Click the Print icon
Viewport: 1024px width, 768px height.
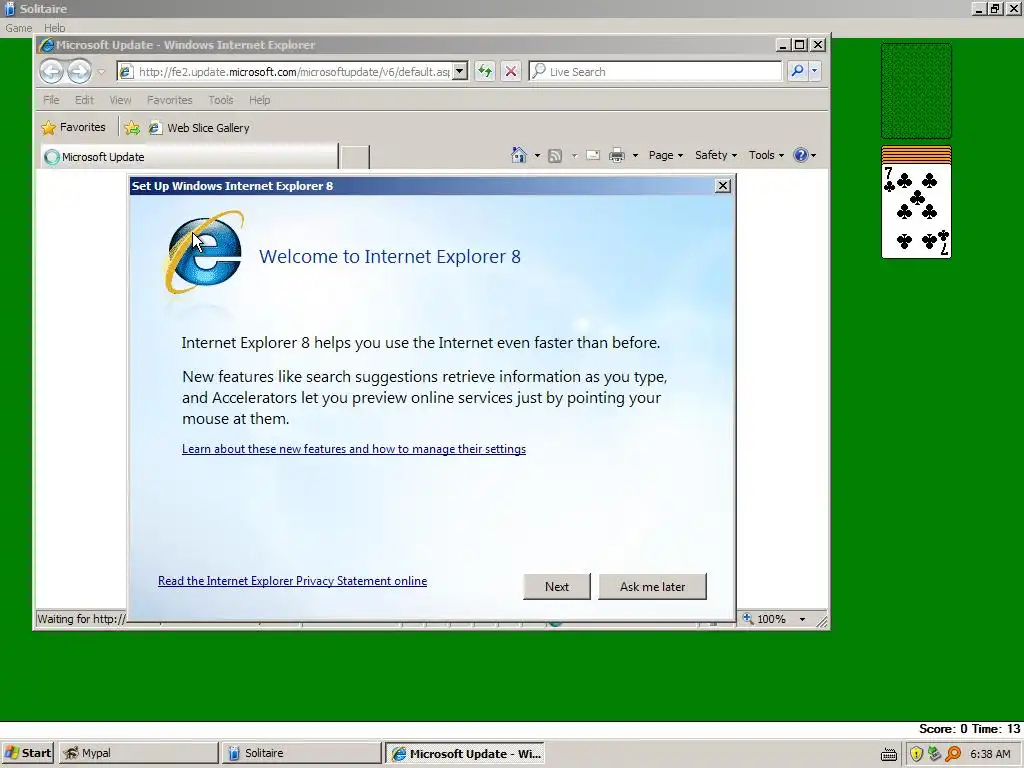pos(616,155)
